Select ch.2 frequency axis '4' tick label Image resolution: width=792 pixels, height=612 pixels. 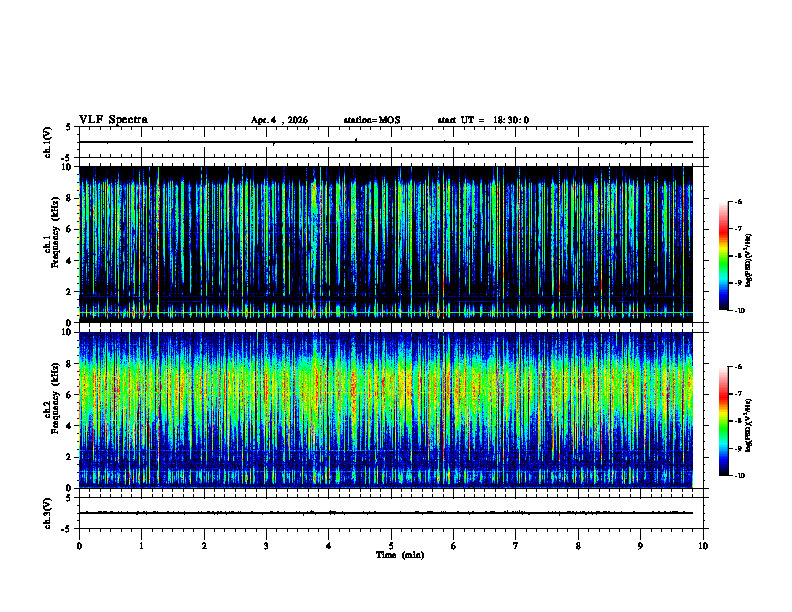[x=70, y=426]
